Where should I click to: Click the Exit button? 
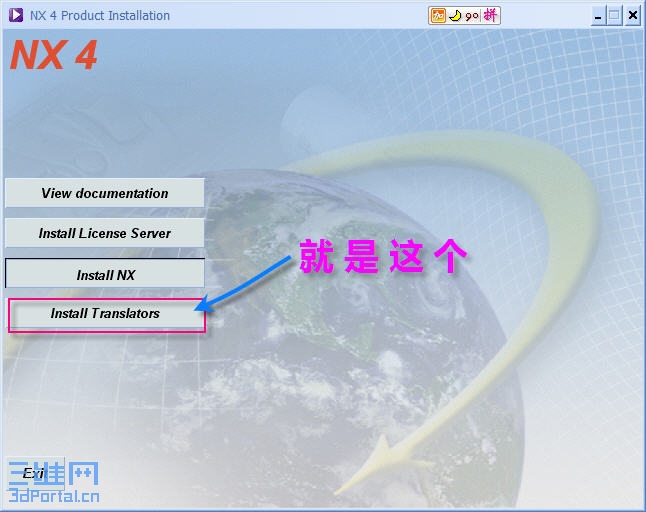point(35,472)
